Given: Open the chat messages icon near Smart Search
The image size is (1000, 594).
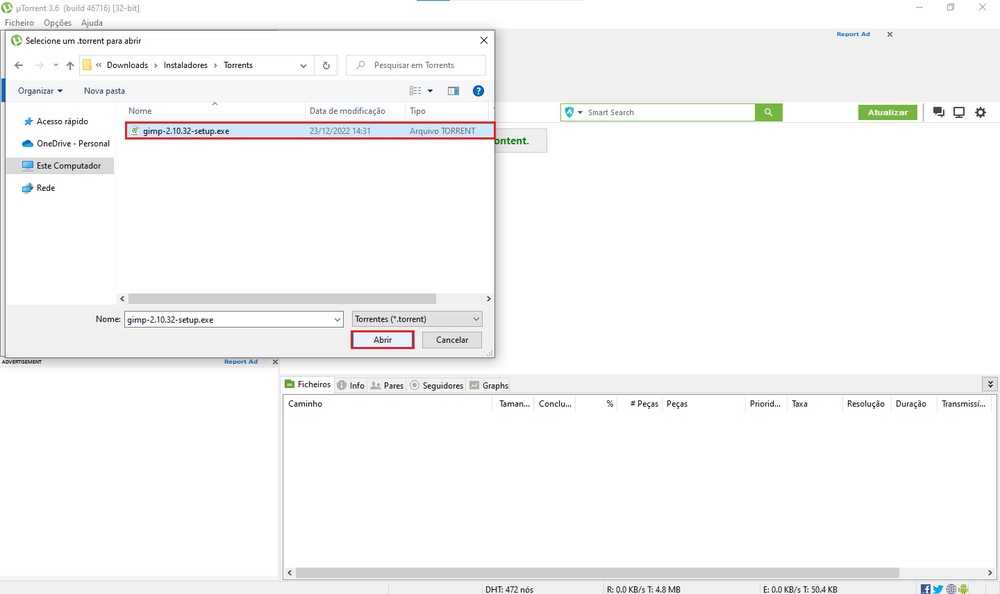Looking at the screenshot, I should click(938, 112).
